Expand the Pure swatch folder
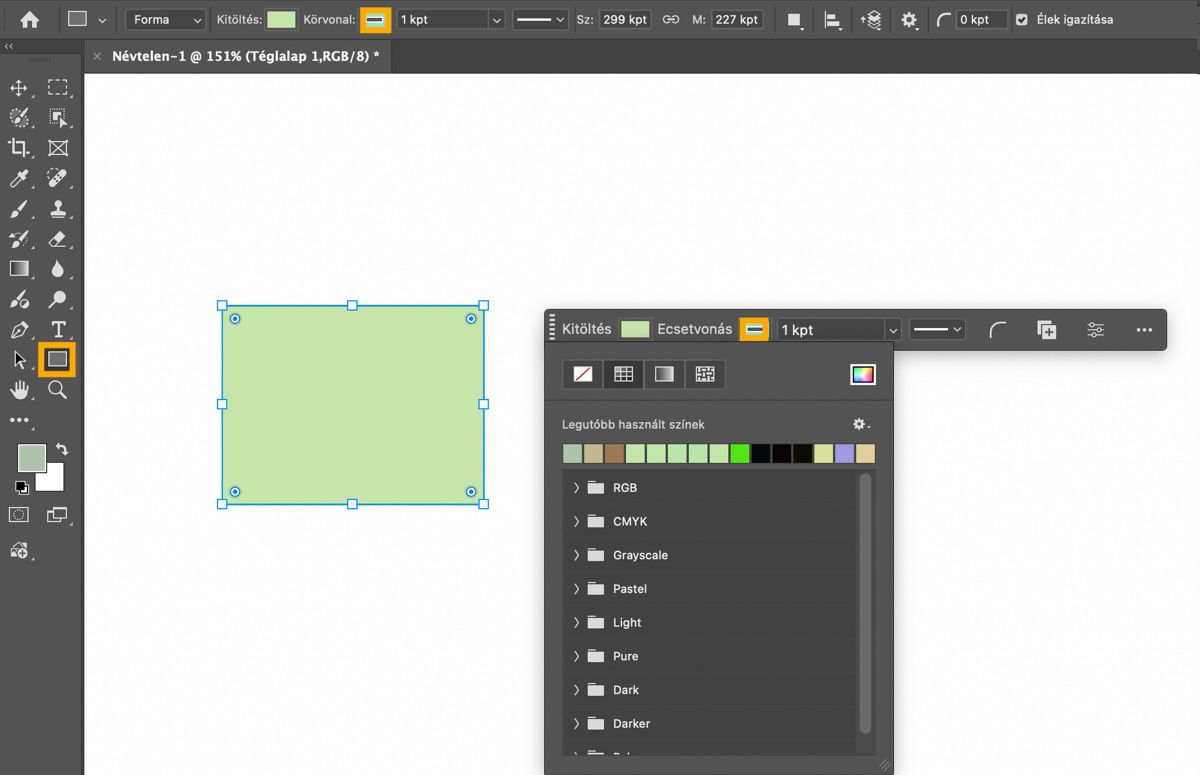Screen dimensions: 1200x775 pyautogui.click(x=576, y=656)
